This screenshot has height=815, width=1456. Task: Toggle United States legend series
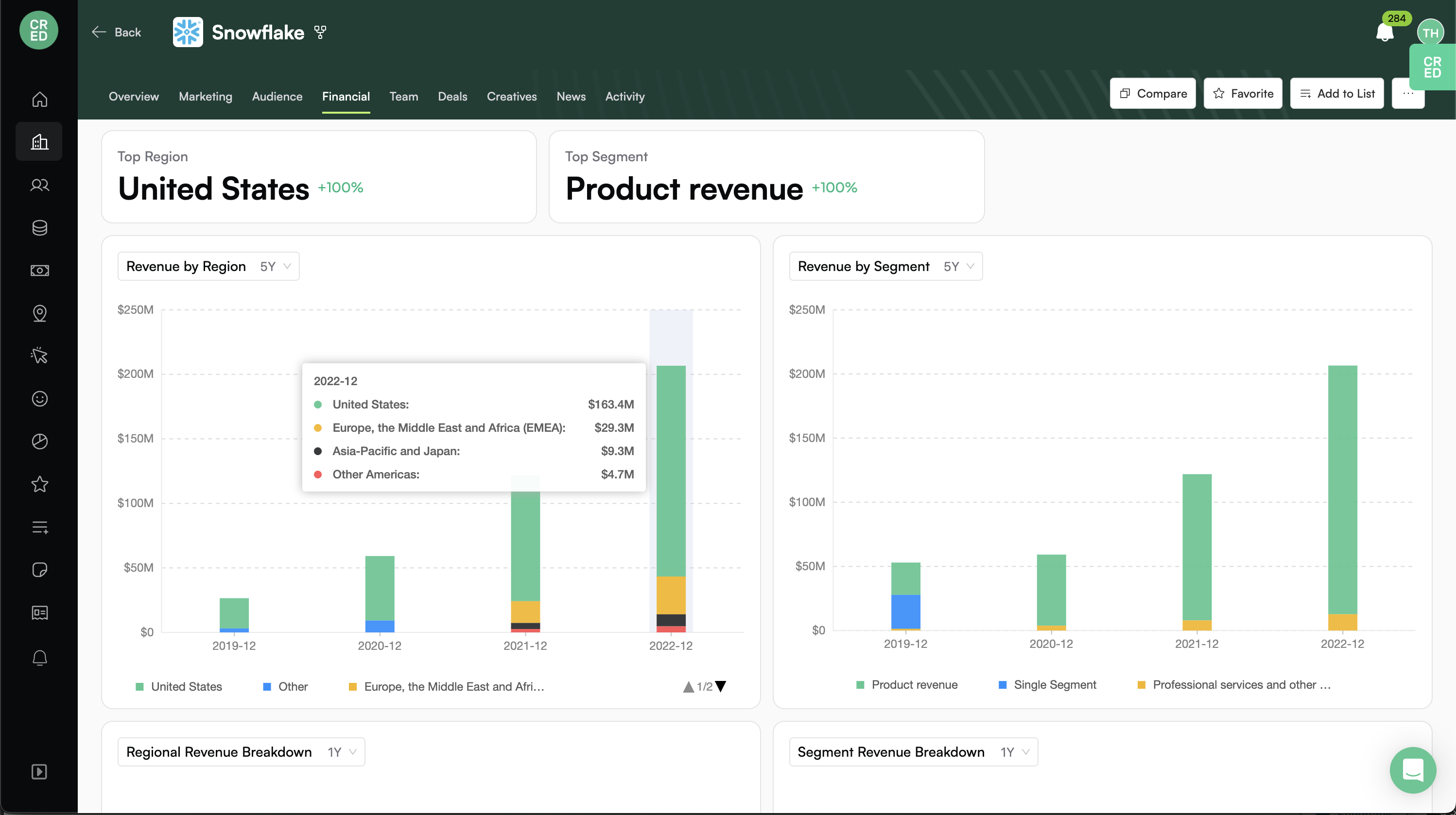179,686
